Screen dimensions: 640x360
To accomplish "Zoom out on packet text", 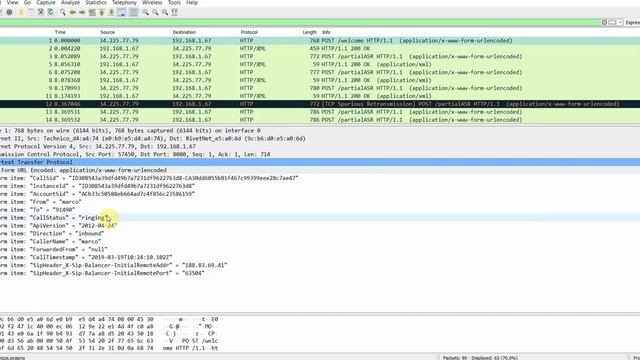I will [x=155, y=12].
